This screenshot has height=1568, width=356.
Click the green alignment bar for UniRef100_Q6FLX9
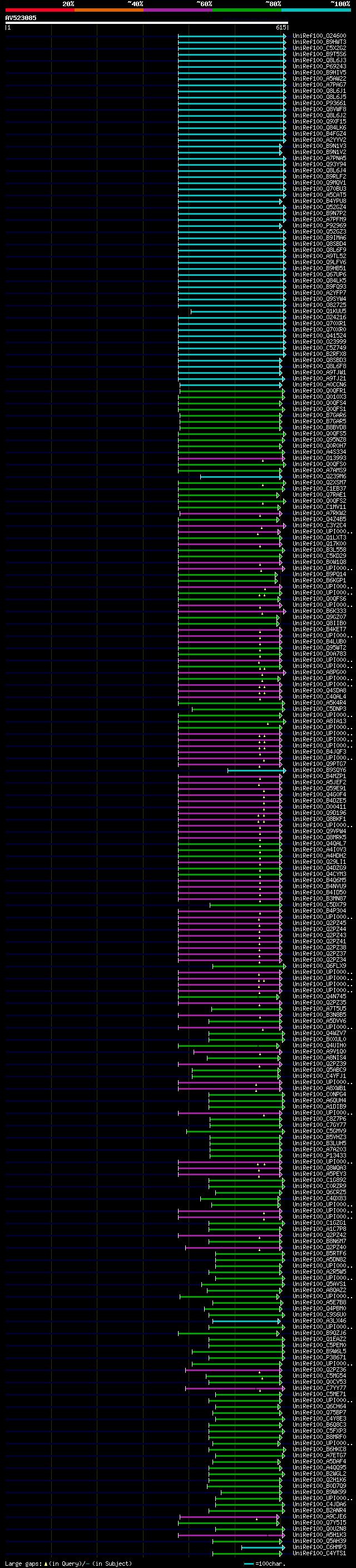click(x=250, y=967)
